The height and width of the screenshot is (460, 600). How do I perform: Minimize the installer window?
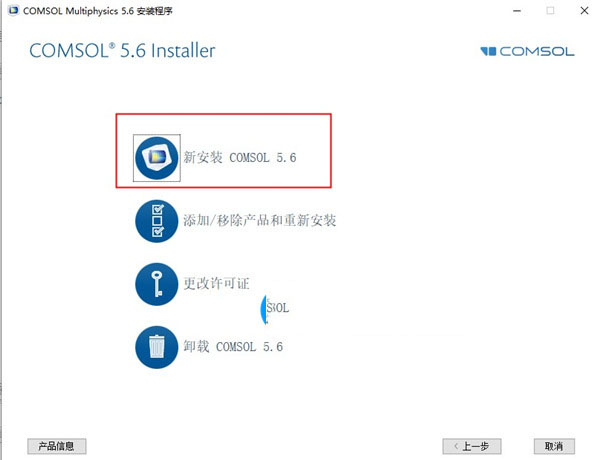517,11
